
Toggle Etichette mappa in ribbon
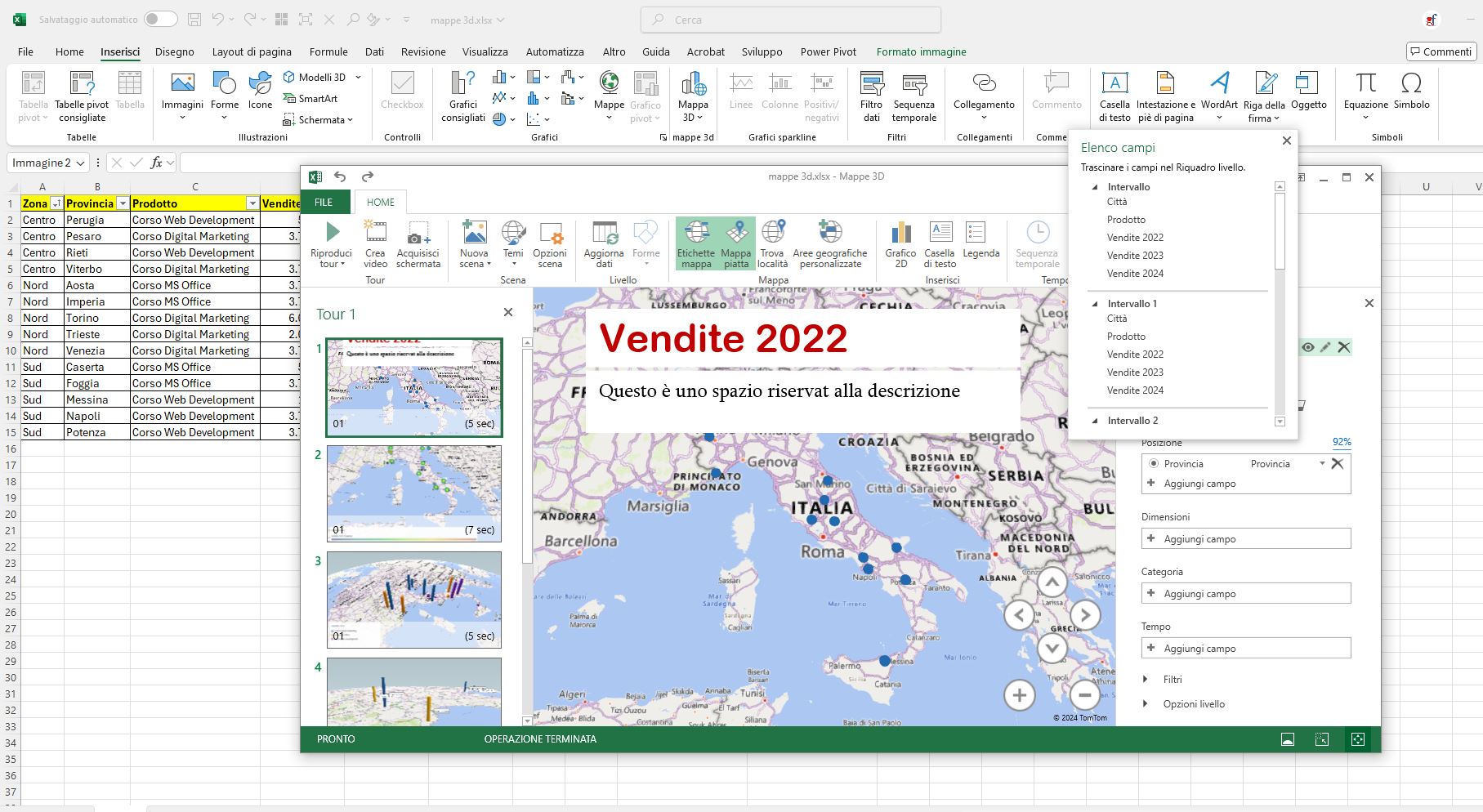696,243
